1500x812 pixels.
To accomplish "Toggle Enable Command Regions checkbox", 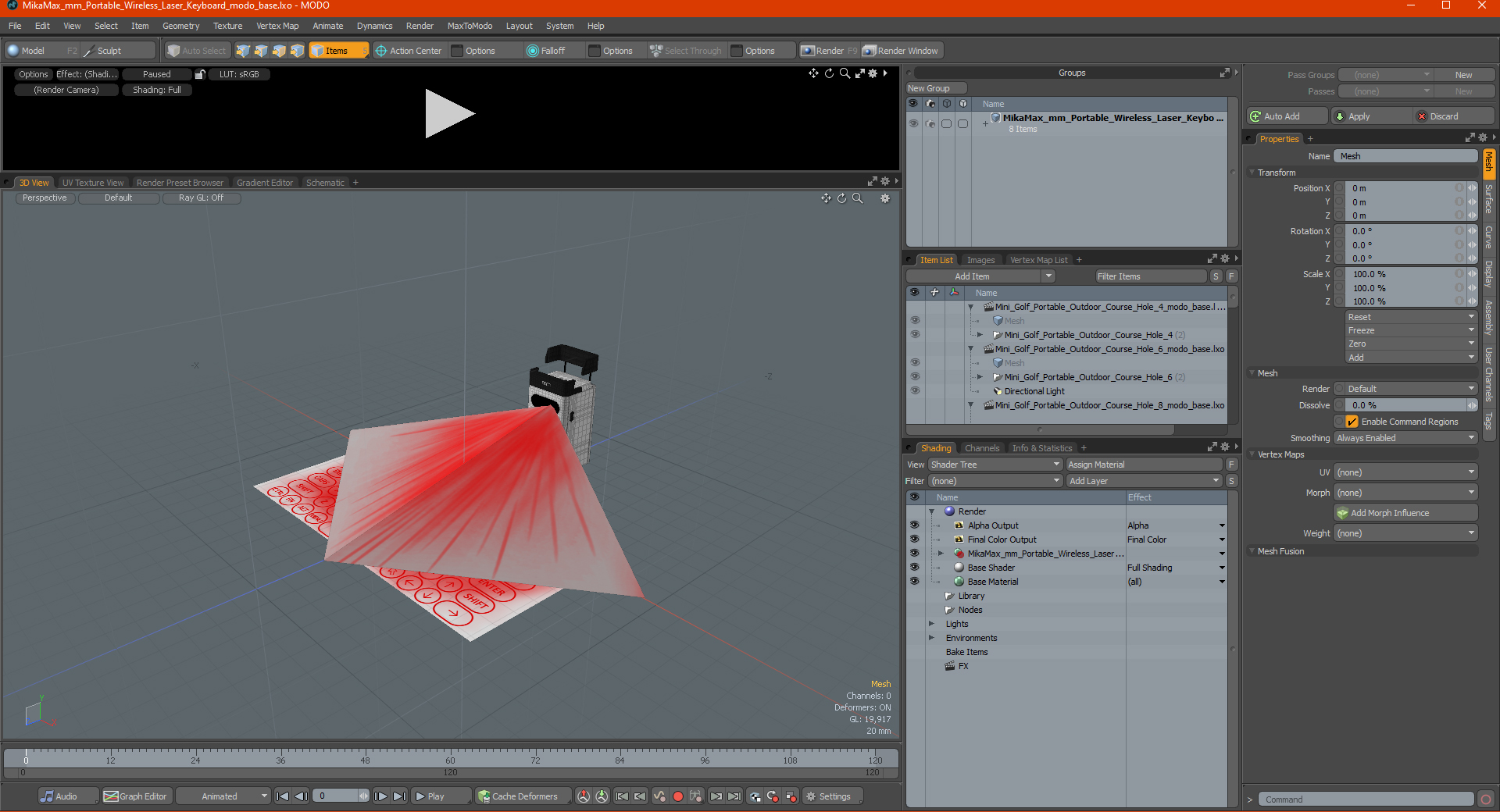I will pyautogui.click(x=1352, y=422).
